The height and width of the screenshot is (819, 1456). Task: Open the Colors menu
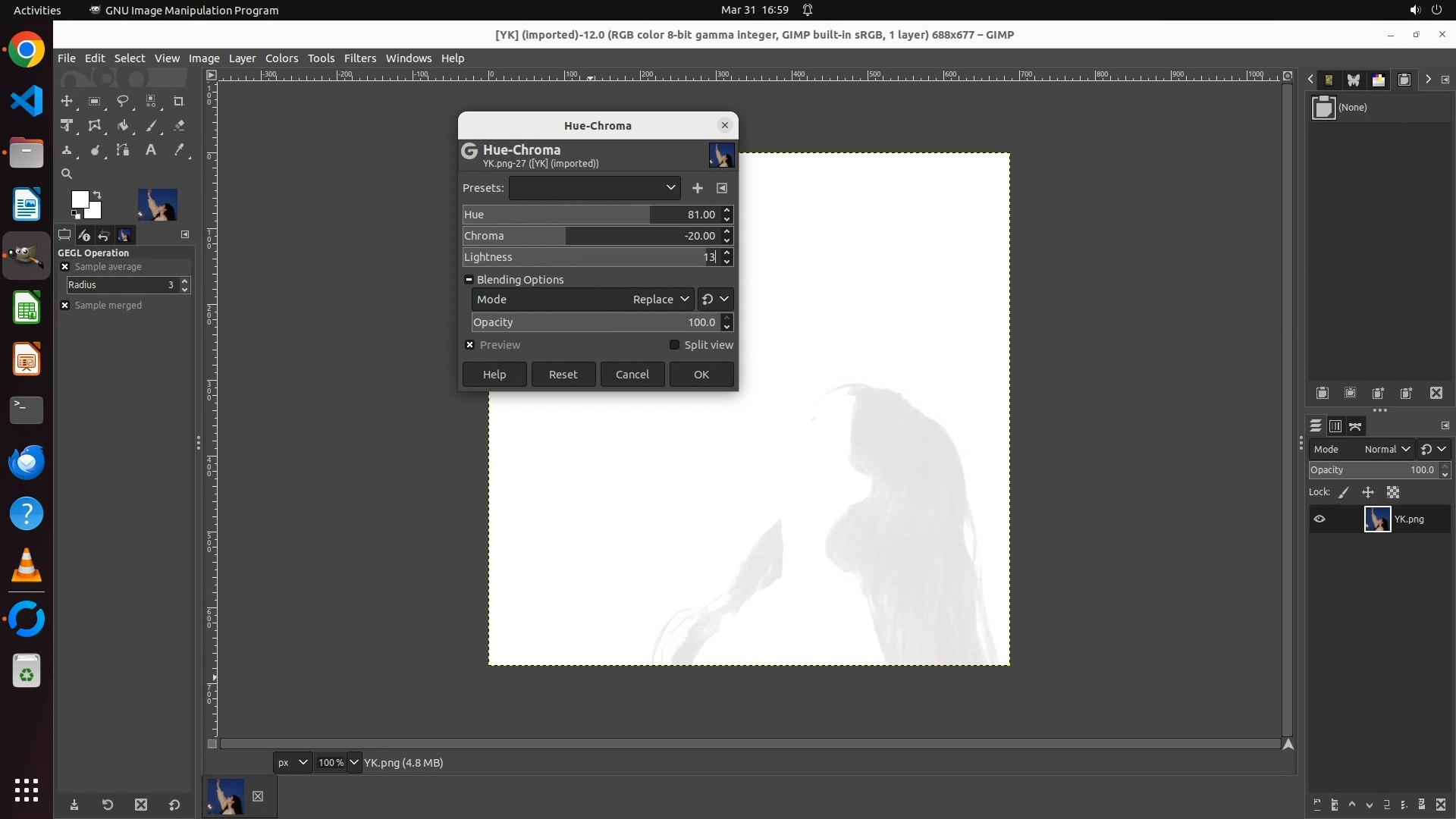[x=281, y=58]
